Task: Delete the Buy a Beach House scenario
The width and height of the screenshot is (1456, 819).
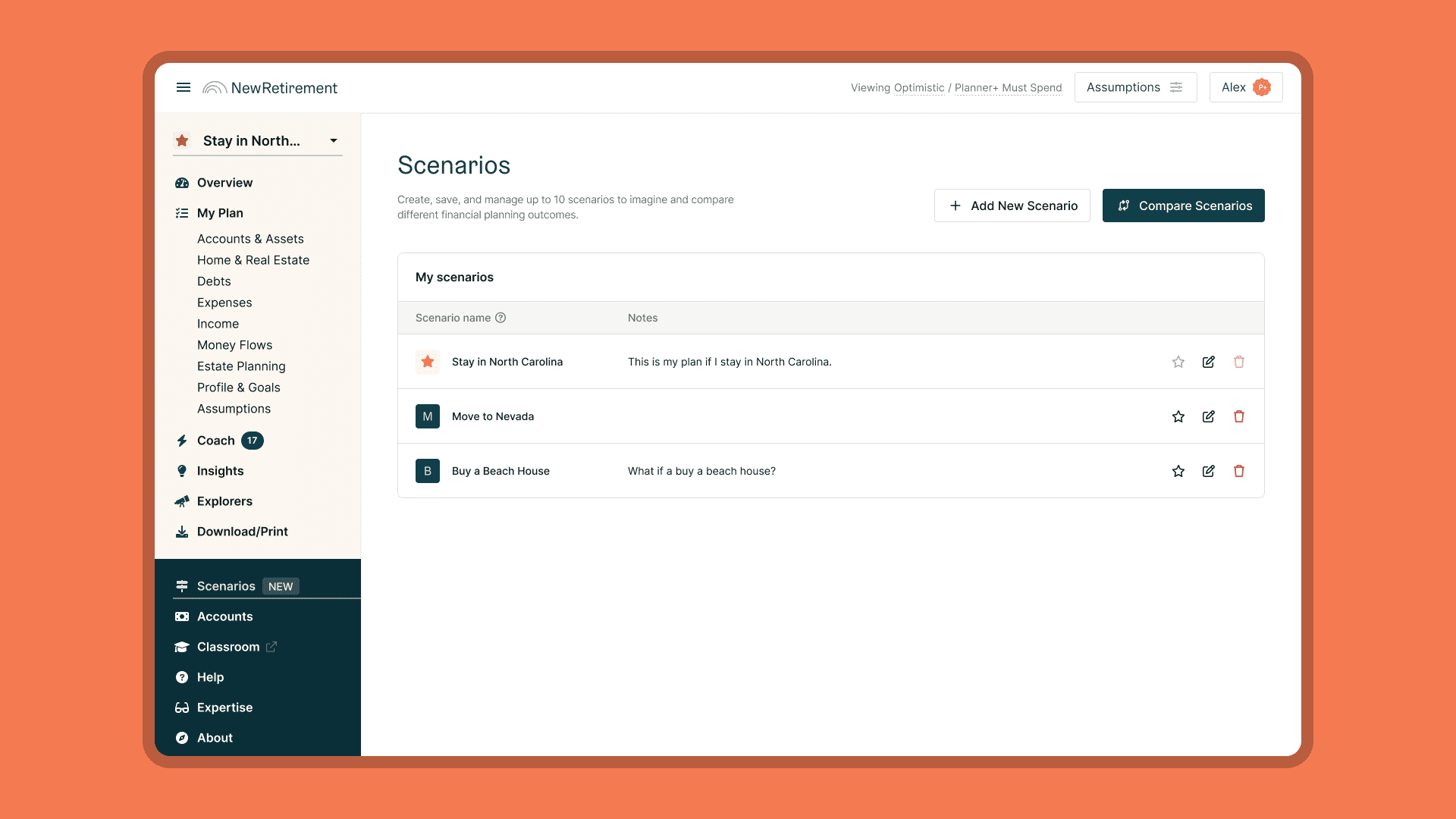Action: coord(1238,471)
